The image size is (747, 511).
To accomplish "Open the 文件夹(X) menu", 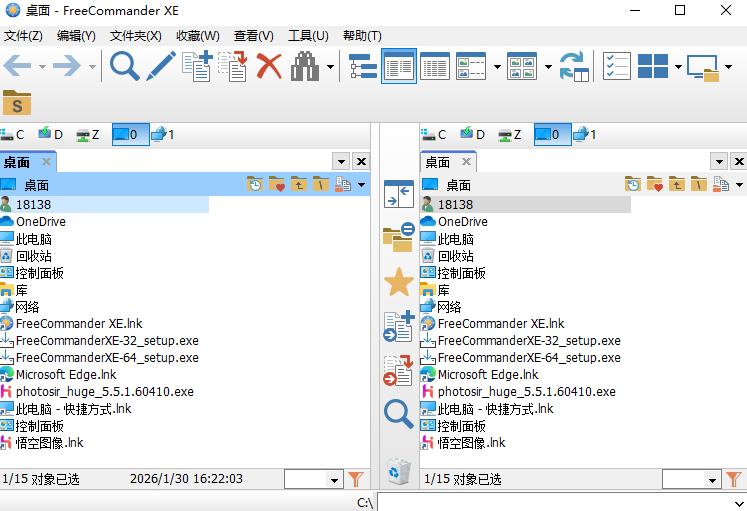I will point(136,36).
